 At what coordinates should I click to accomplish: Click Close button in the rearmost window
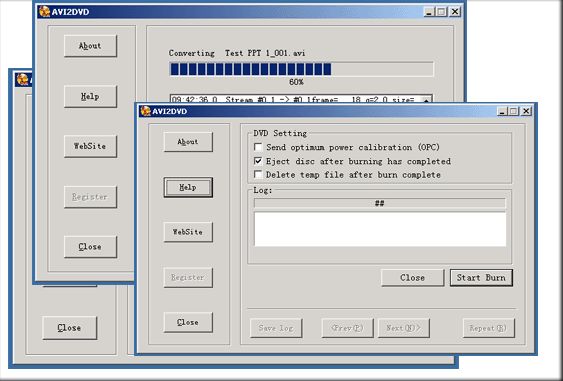pyautogui.click(x=70, y=327)
